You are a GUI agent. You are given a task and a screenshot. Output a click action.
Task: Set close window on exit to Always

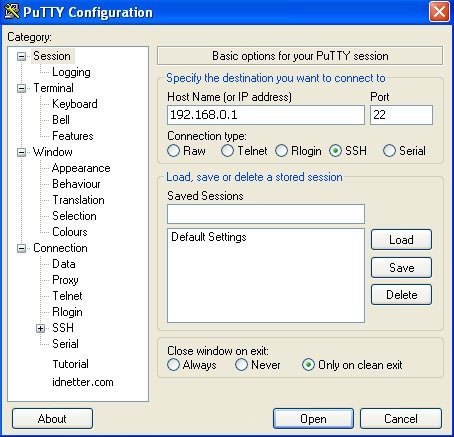coord(173,365)
